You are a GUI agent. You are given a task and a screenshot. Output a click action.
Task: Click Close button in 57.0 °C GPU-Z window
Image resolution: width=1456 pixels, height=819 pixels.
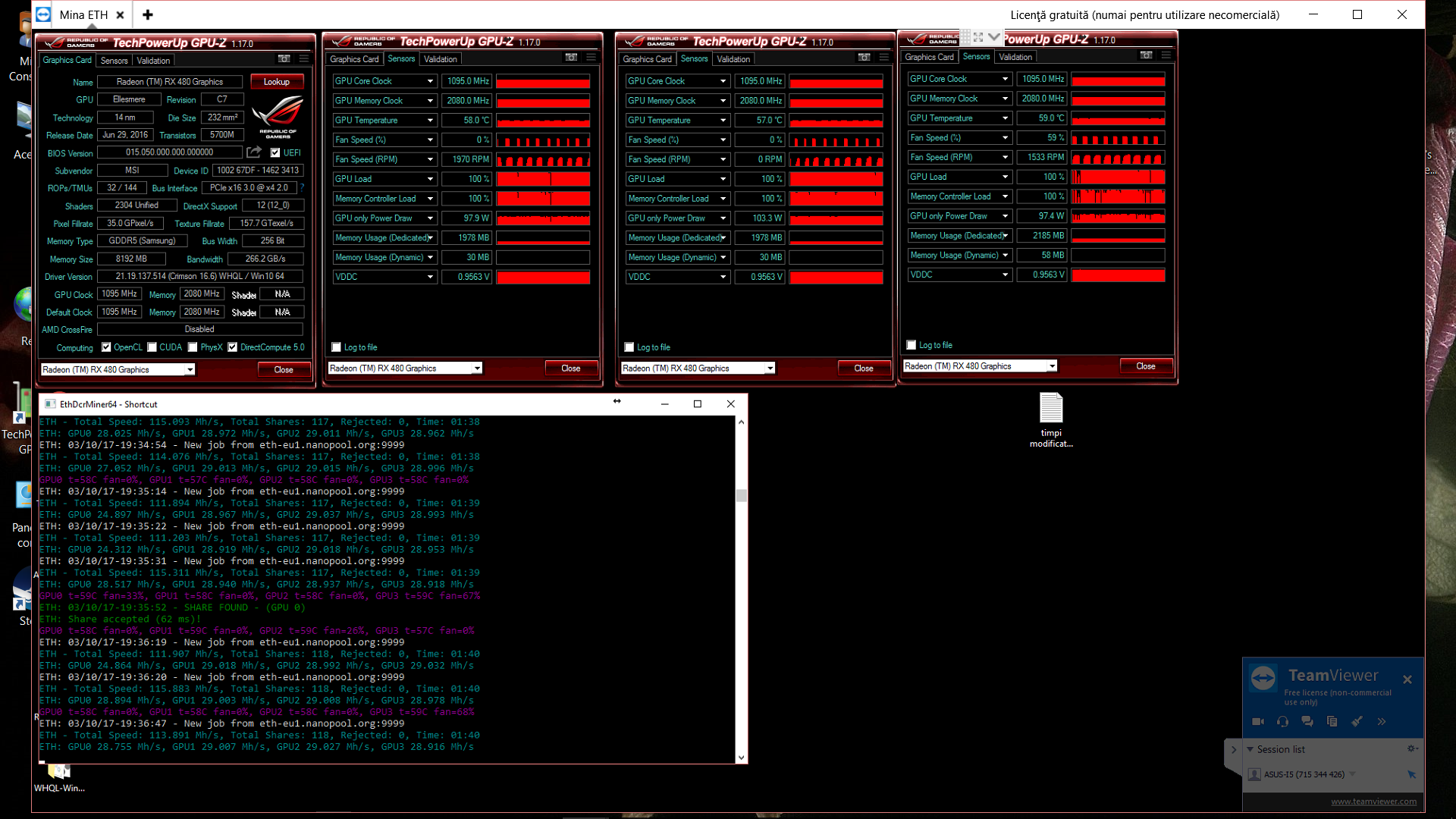click(x=864, y=368)
